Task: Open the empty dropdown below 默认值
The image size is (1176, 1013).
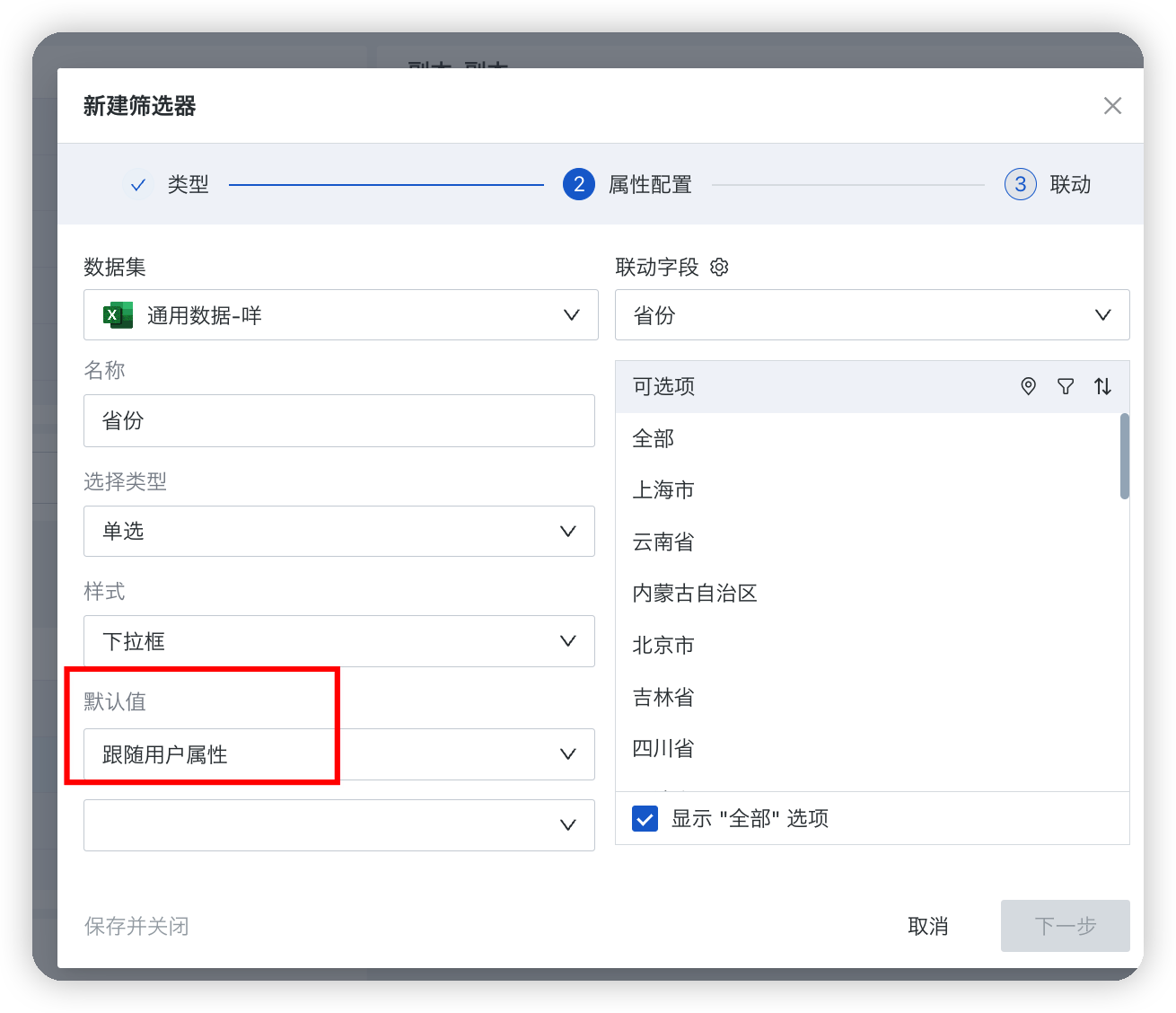Action: point(339,825)
